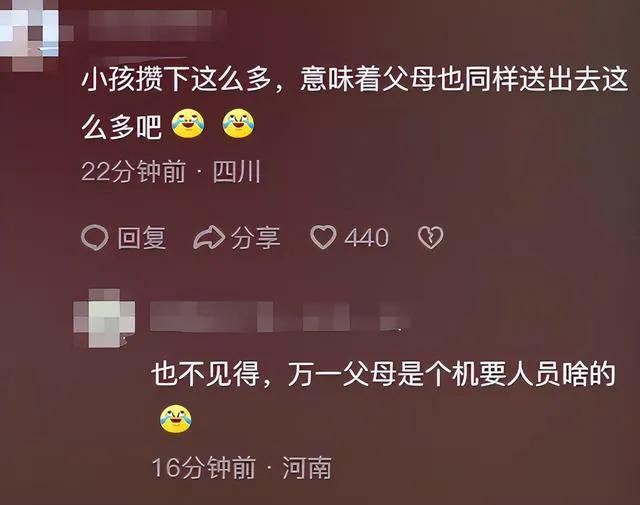Tap the 分享 share label
This screenshot has height=505, width=640.
[256, 238]
